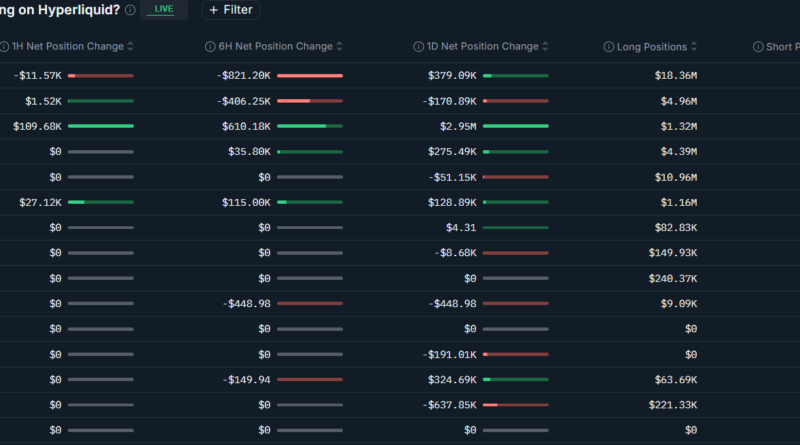Click the plus icon in Filter button
Viewport: 800px width, 445px height.
[213, 10]
